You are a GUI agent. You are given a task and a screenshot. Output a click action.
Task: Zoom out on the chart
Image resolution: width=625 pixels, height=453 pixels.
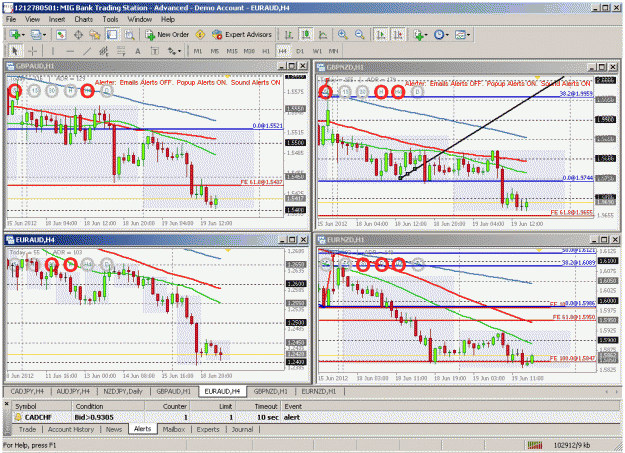click(x=360, y=35)
